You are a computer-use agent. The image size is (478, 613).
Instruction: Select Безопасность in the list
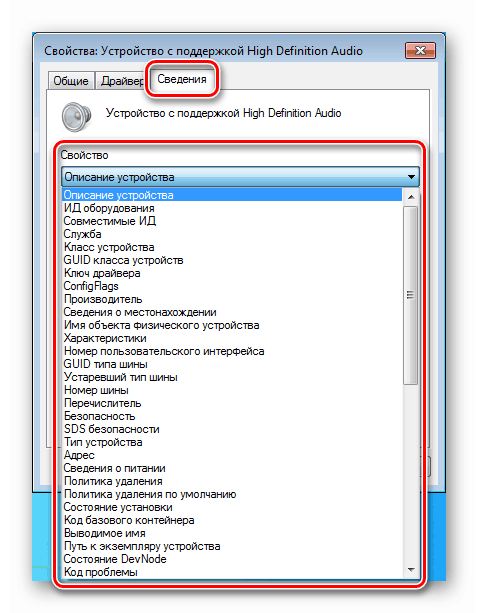232,416
